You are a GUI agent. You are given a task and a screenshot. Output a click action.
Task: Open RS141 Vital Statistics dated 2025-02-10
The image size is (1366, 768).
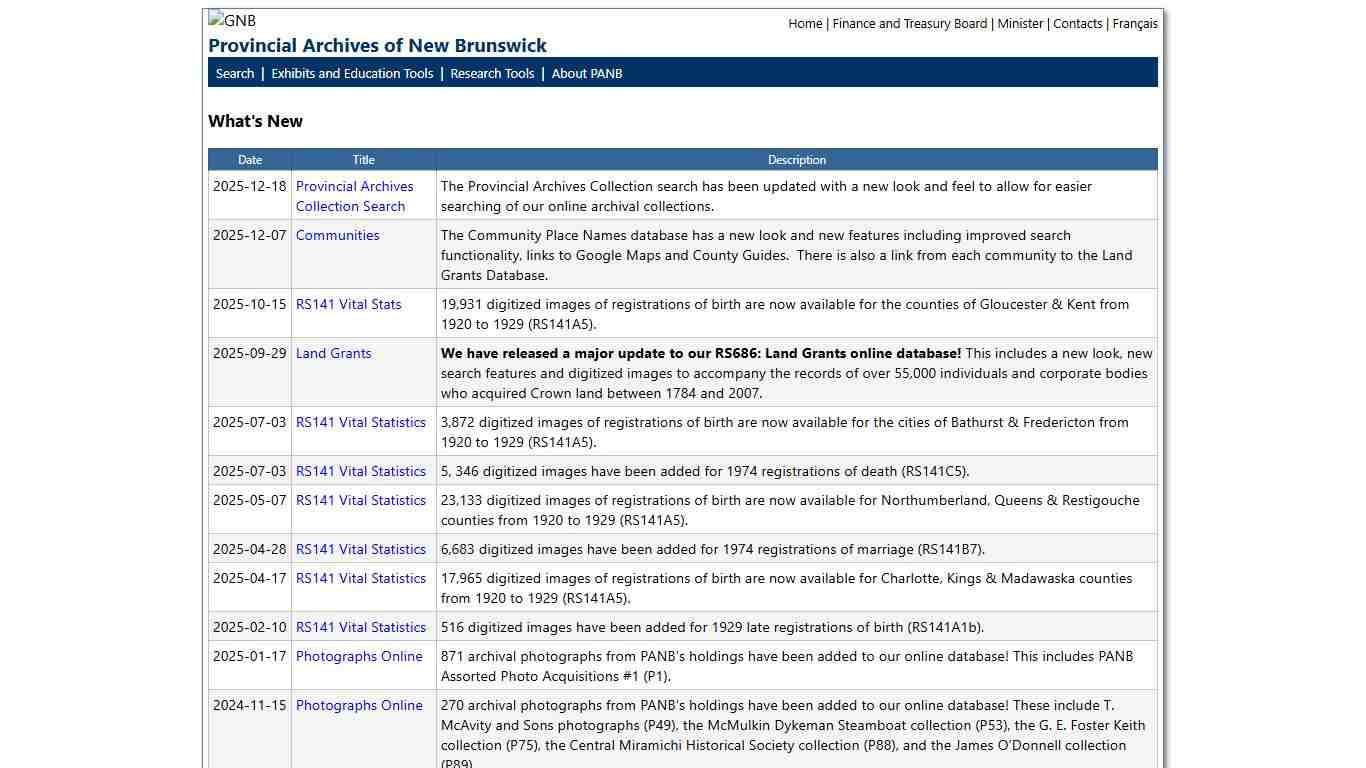(x=360, y=627)
